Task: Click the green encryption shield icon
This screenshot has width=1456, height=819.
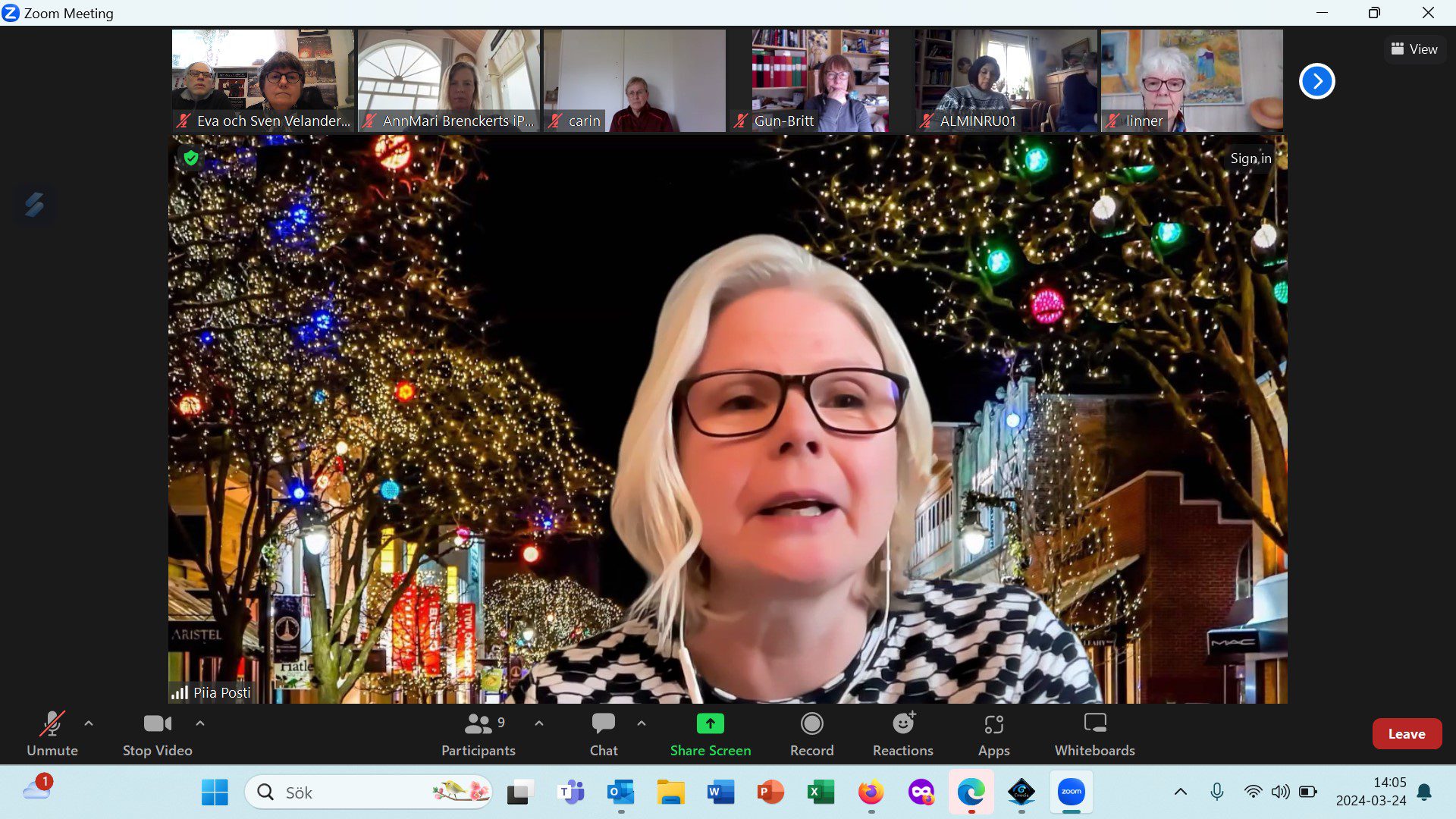Action: (191, 158)
